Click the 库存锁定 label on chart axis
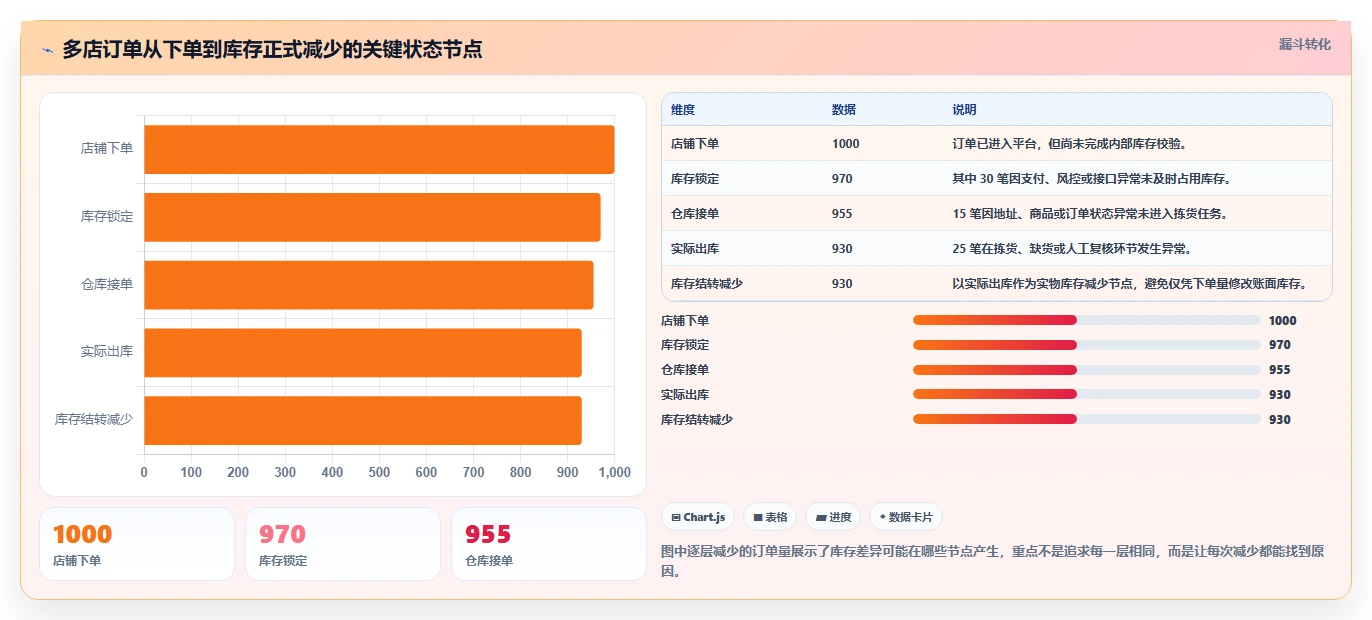Image resolution: width=1372 pixels, height=620 pixels. pyautogui.click(x=107, y=217)
